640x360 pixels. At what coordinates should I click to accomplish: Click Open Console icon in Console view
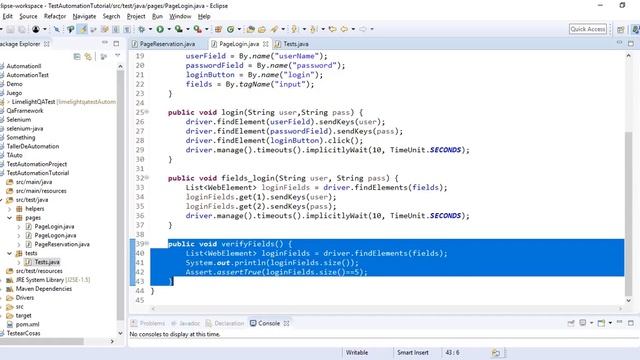601,323
